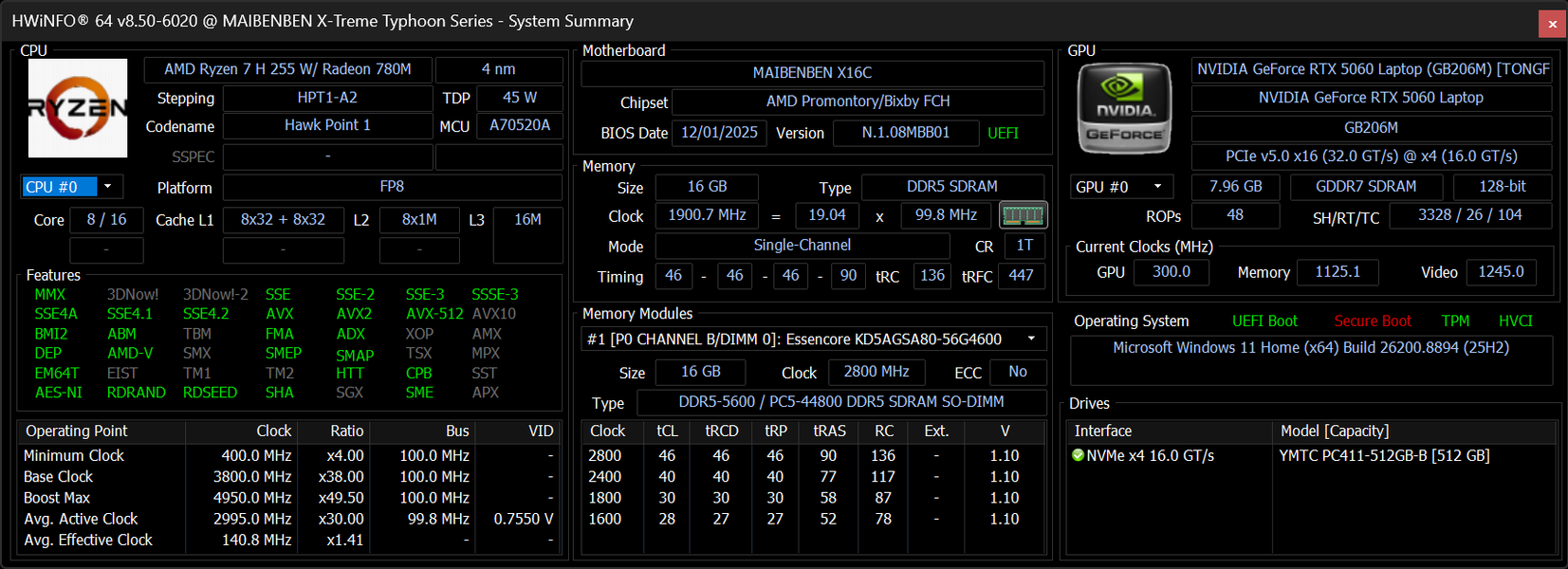Close the System Summary window
The height and width of the screenshot is (569, 1568).
[x=1552, y=24]
